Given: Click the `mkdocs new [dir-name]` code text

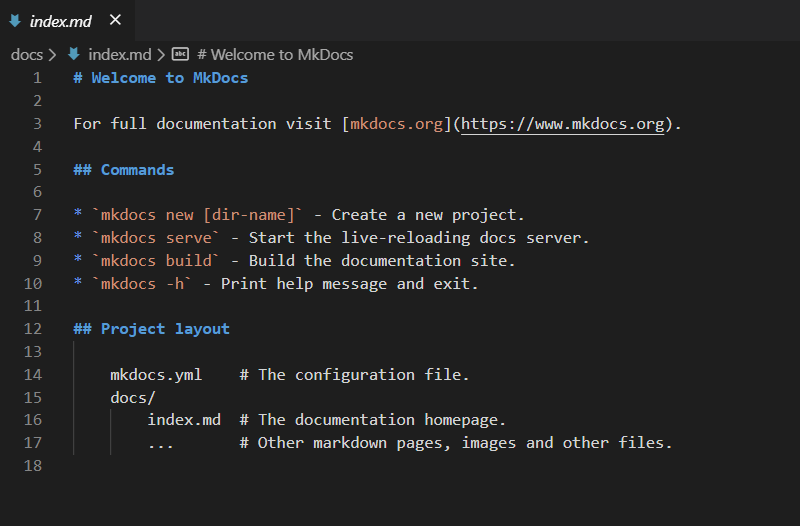Looking at the screenshot, I should coord(197,215).
